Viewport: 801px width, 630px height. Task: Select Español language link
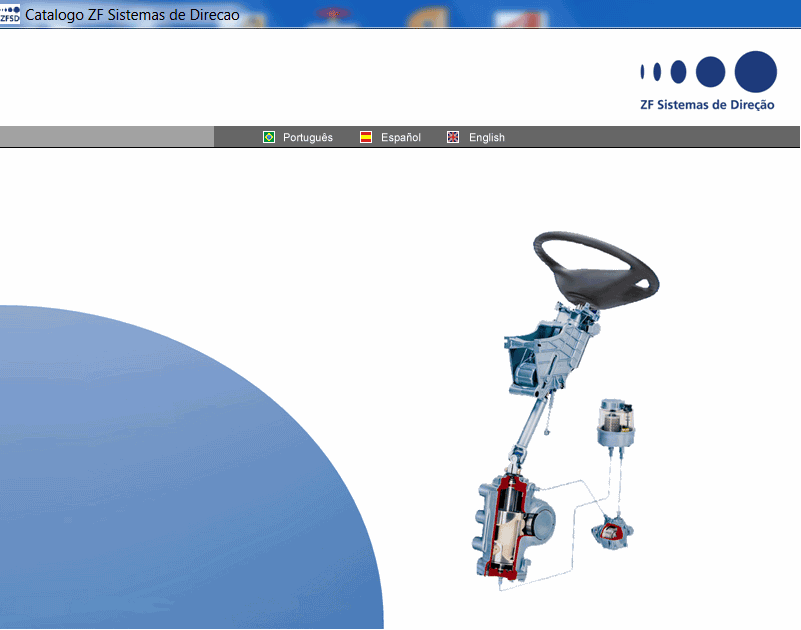pyautogui.click(x=401, y=137)
